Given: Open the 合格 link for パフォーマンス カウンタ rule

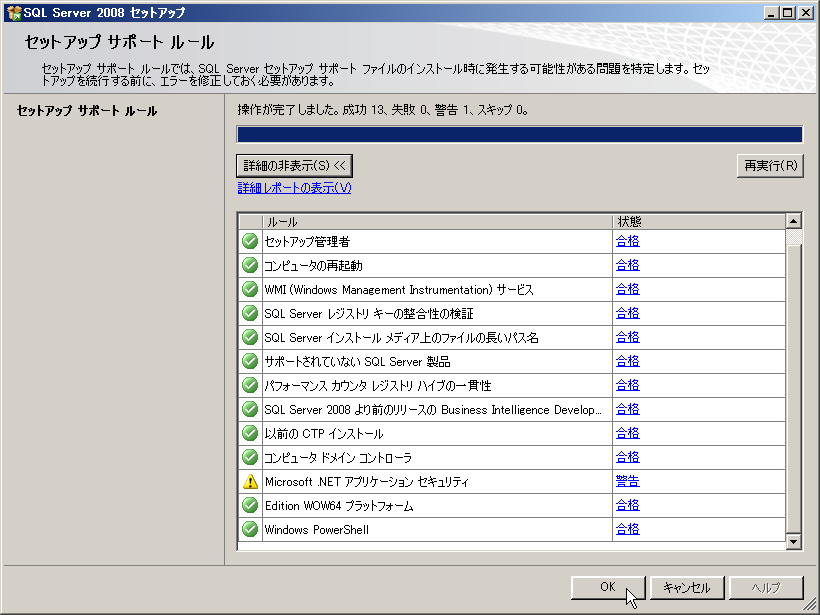Looking at the screenshot, I should pyautogui.click(x=628, y=385).
